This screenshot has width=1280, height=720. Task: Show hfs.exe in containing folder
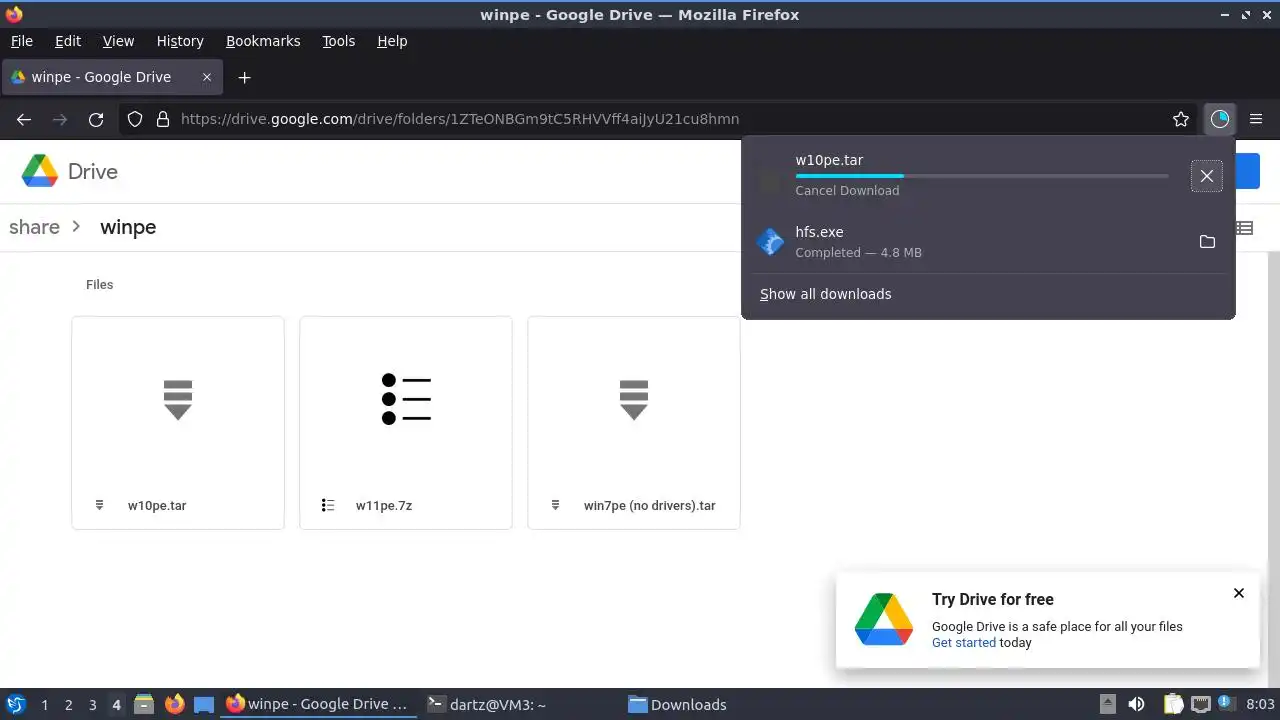pyautogui.click(x=1207, y=242)
